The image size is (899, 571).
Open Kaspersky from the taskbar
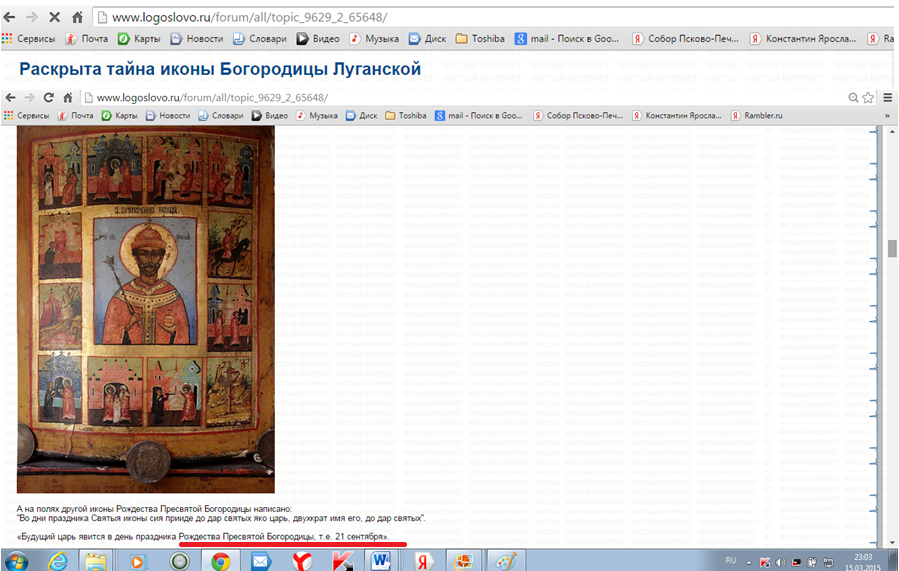(342, 561)
